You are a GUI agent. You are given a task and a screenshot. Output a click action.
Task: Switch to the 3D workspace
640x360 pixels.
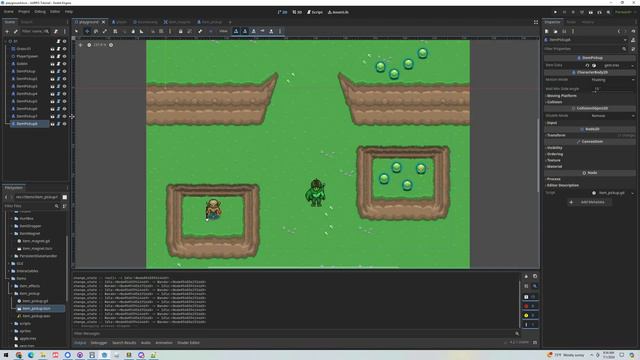[297, 12]
